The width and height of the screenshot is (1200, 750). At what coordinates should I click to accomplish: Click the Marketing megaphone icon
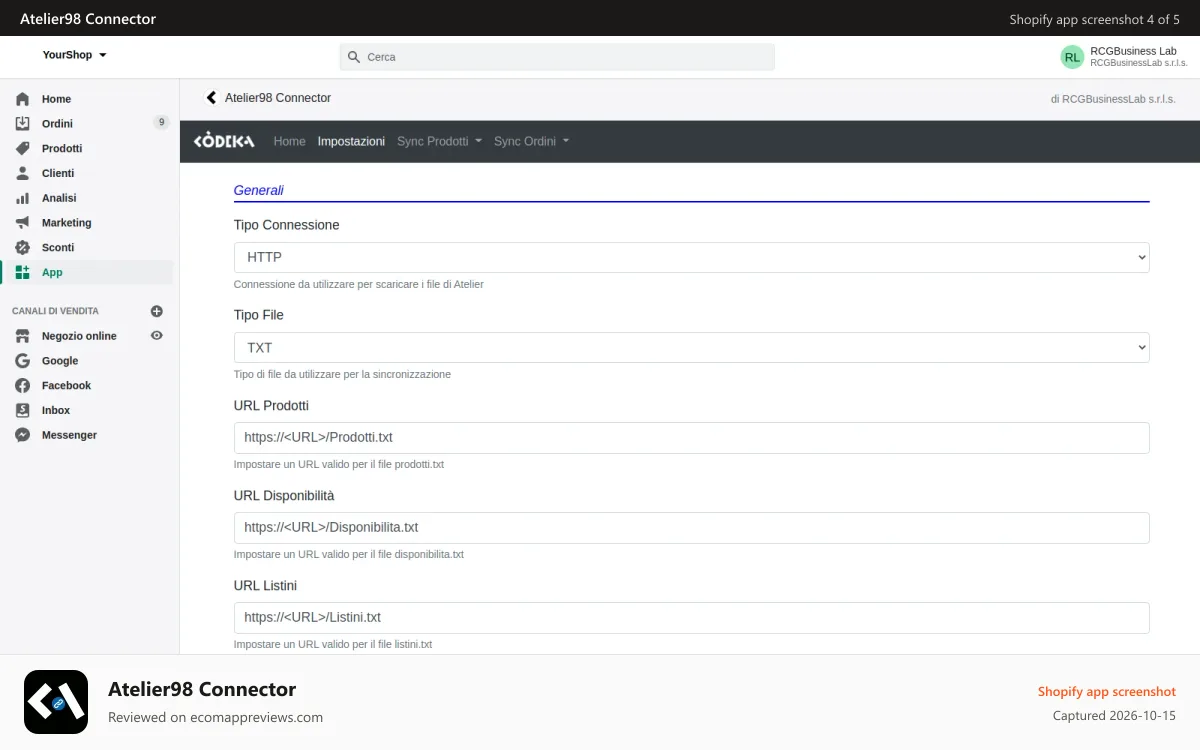pos(22,223)
